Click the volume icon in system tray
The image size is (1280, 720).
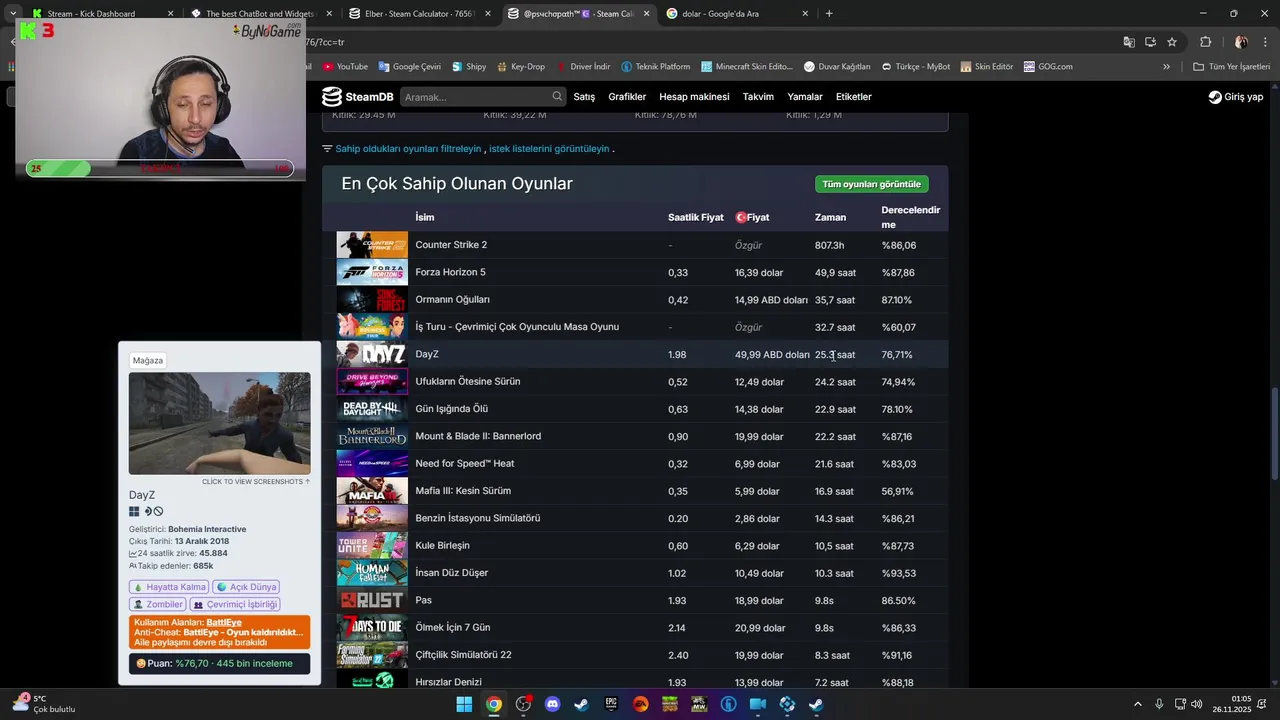tap(1196, 704)
